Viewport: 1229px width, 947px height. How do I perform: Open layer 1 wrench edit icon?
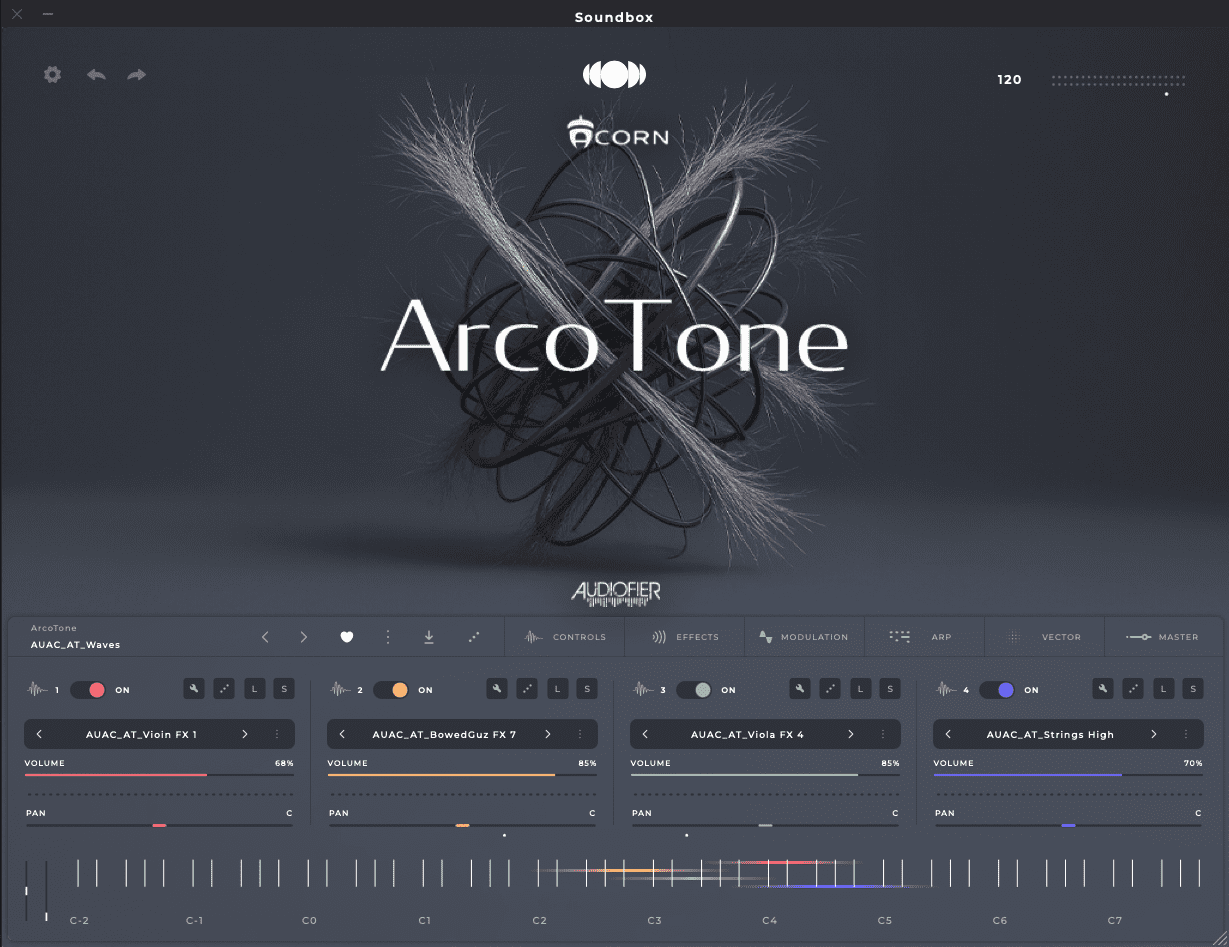point(195,688)
